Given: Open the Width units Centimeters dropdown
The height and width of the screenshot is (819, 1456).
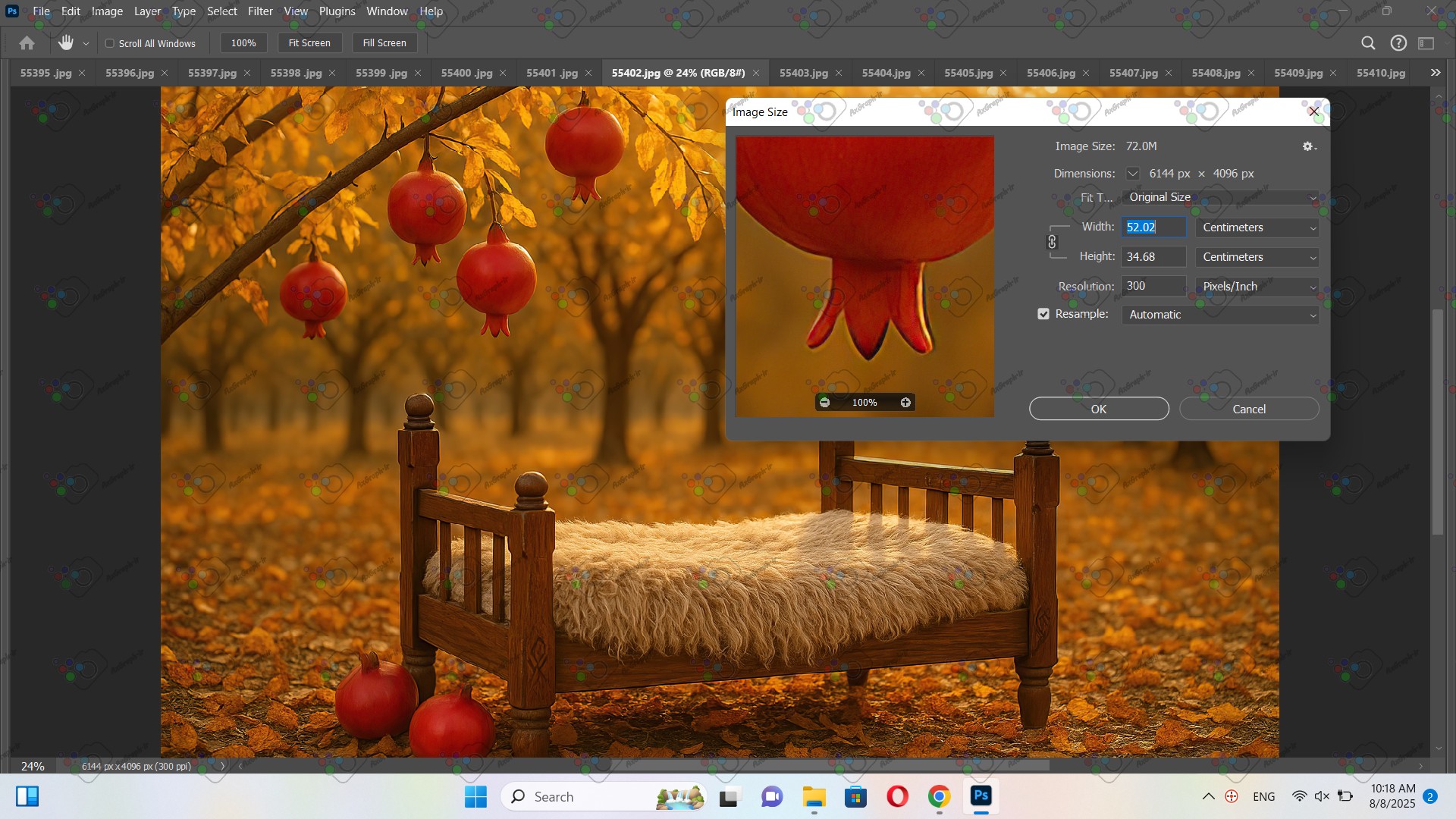Looking at the screenshot, I should [1257, 227].
